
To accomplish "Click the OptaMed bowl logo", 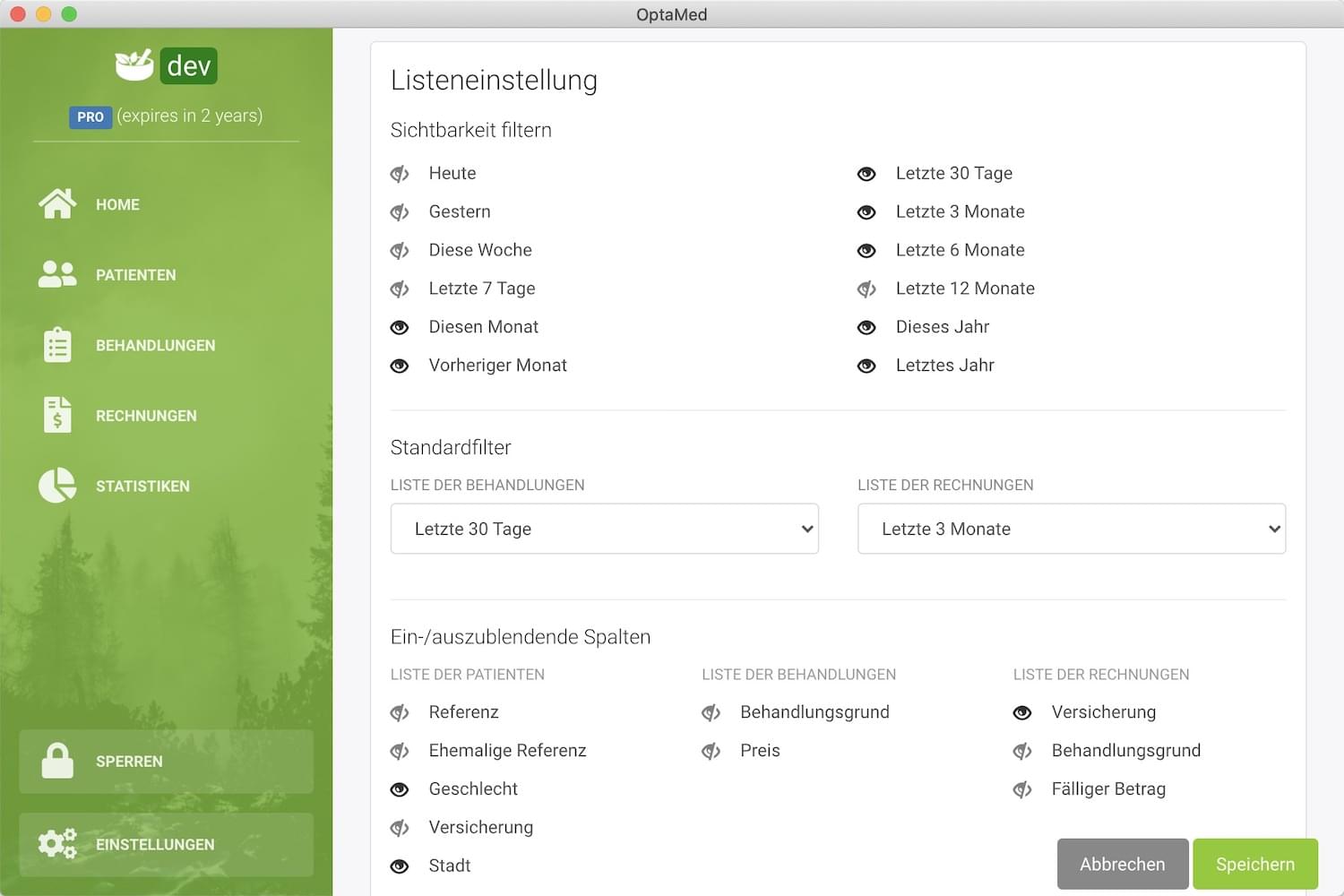I will [134, 65].
